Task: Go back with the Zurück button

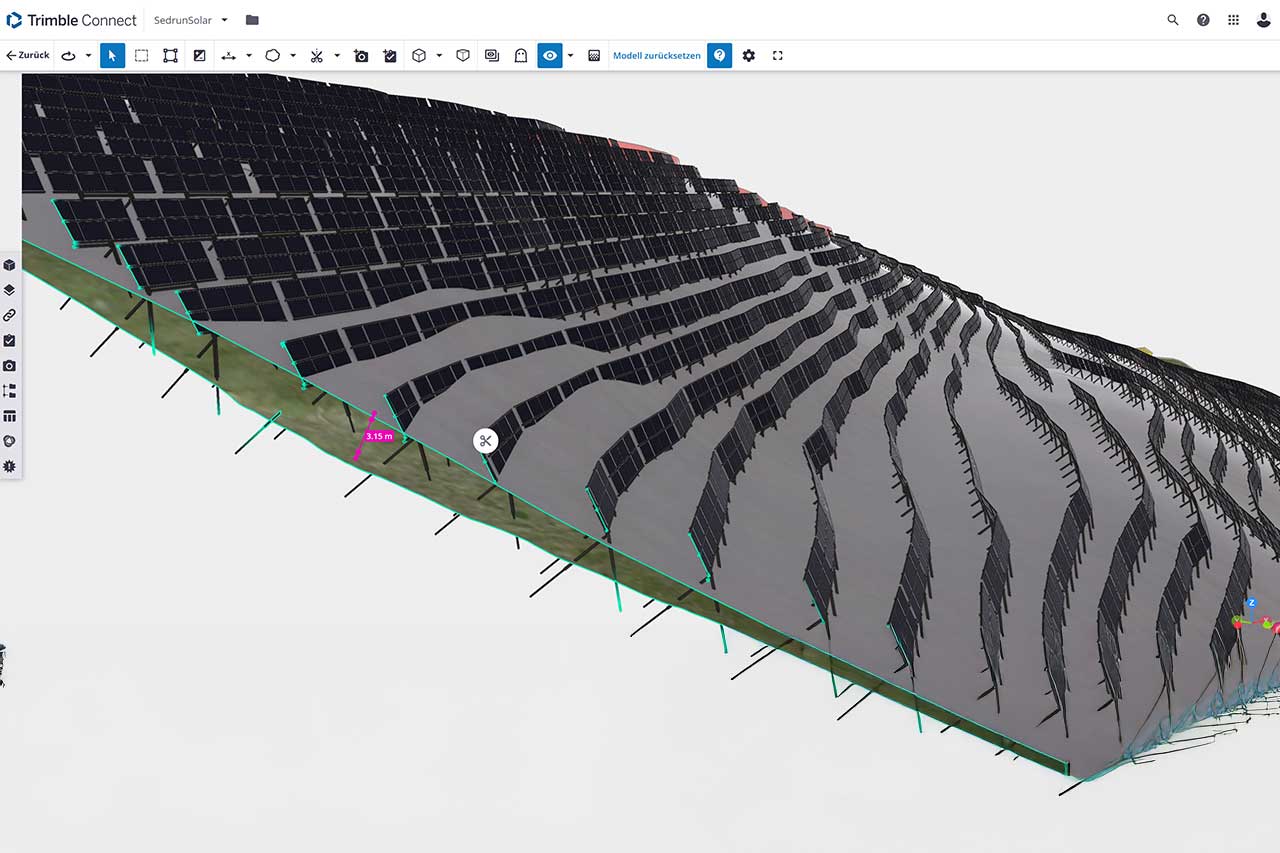Action: pyautogui.click(x=27, y=56)
